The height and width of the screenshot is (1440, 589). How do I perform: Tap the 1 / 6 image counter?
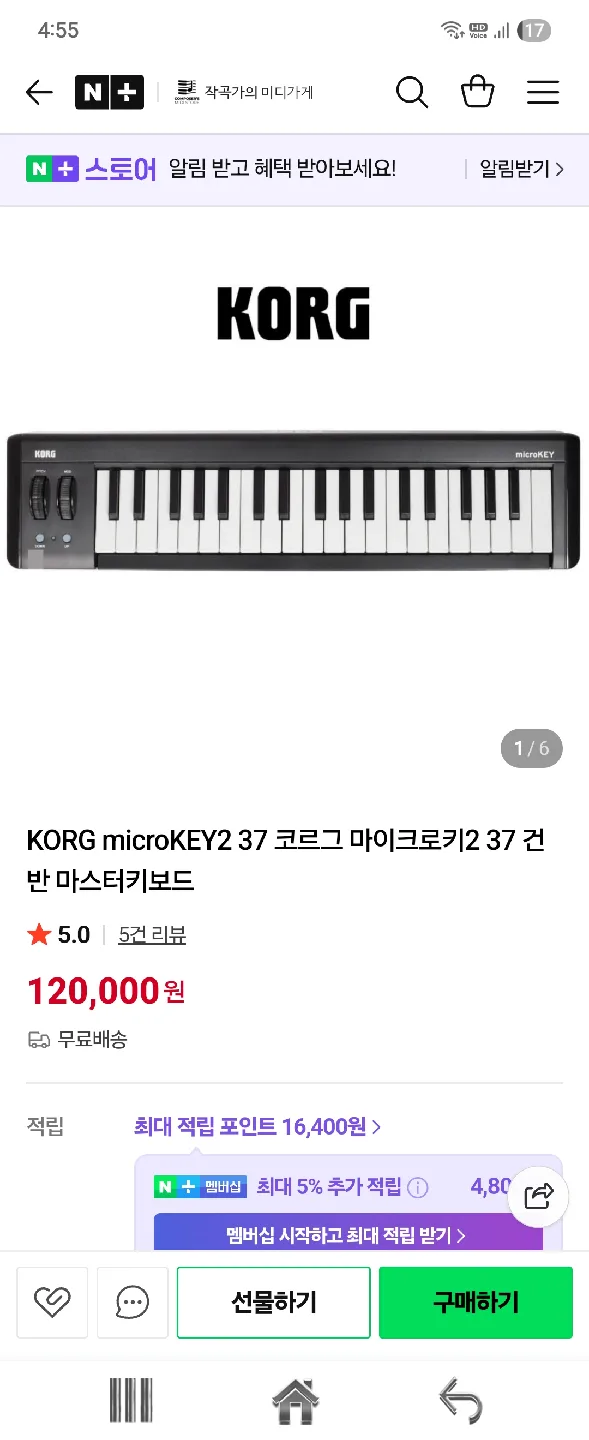[531, 748]
